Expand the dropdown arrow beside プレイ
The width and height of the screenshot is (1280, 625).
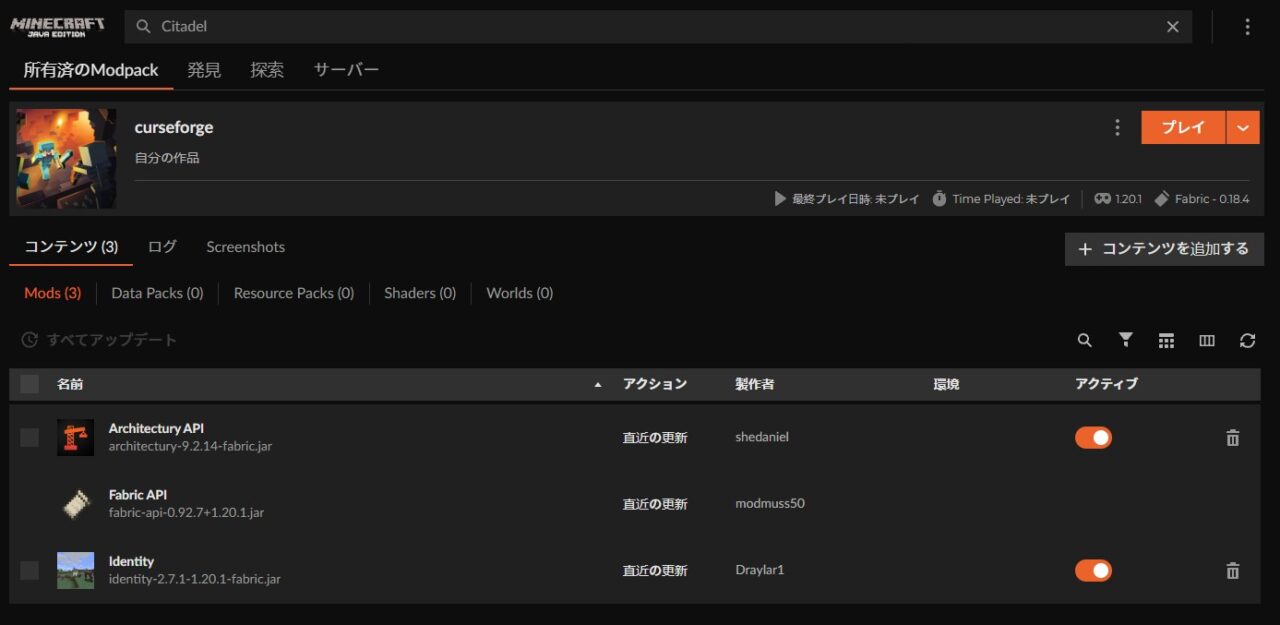tap(1243, 127)
